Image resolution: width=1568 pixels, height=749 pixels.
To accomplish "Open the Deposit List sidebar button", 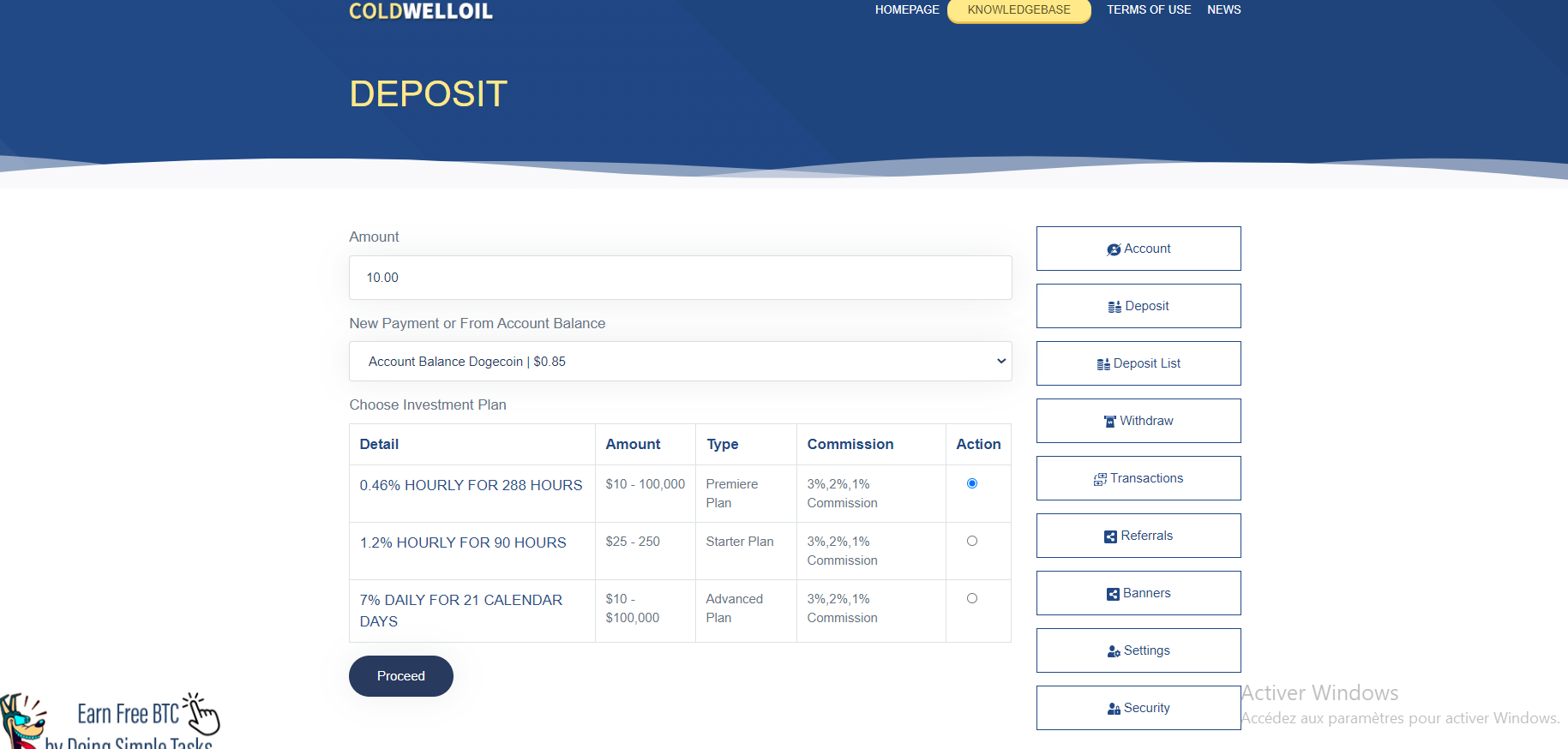I will pyautogui.click(x=1138, y=363).
